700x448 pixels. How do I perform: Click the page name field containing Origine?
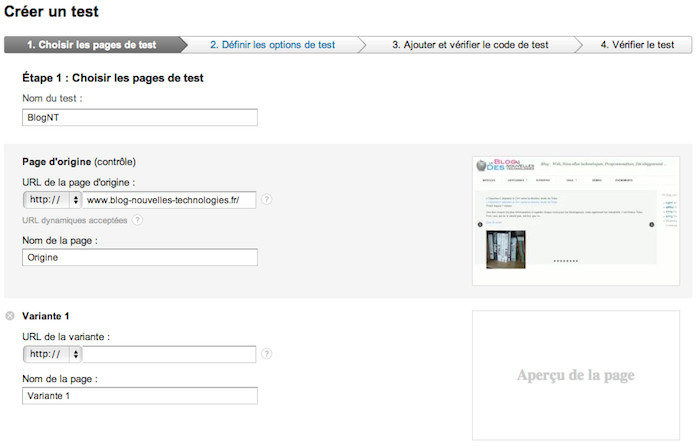click(x=139, y=257)
